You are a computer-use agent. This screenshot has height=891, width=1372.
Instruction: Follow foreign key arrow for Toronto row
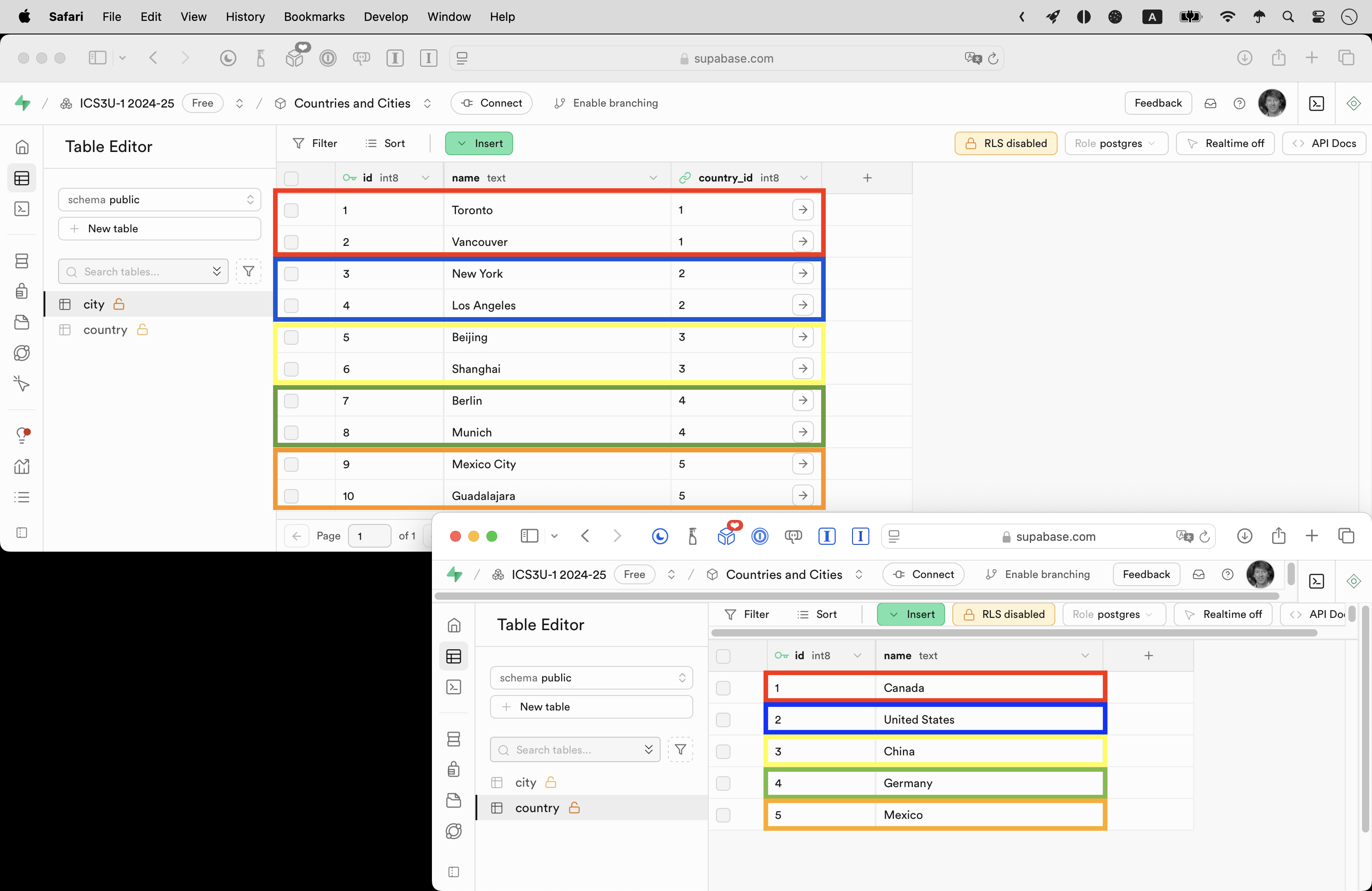point(803,210)
